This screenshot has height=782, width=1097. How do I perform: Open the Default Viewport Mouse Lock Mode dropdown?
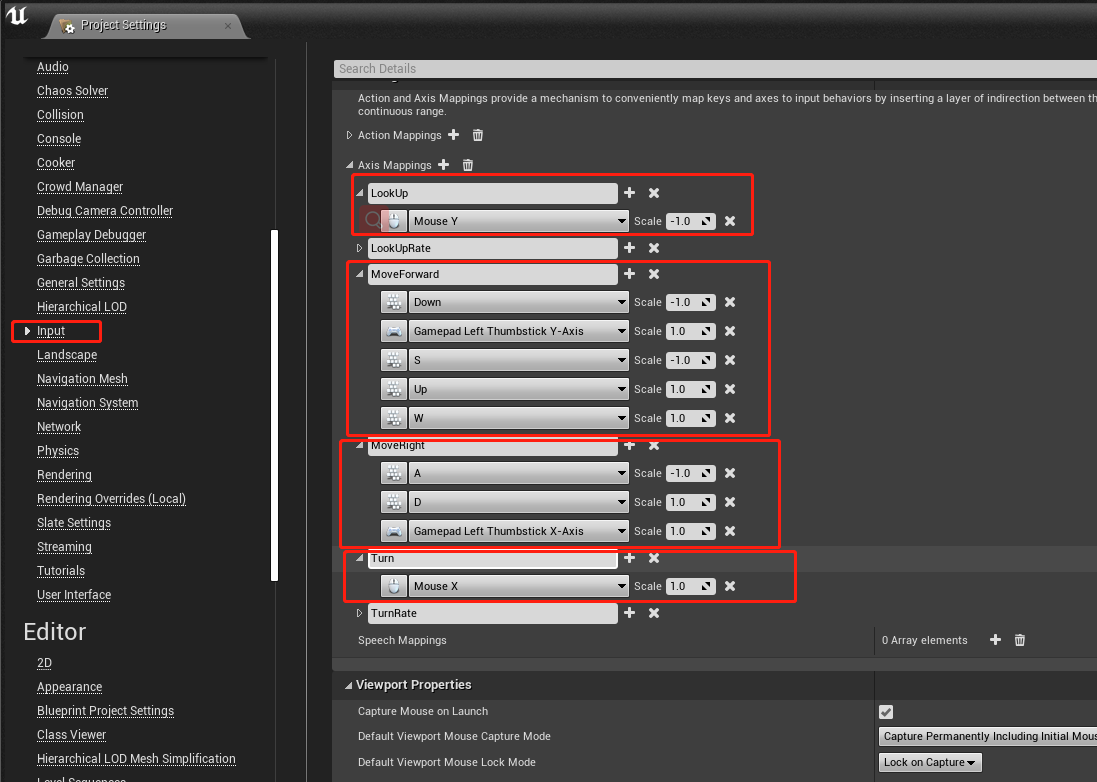[x=930, y=762]
